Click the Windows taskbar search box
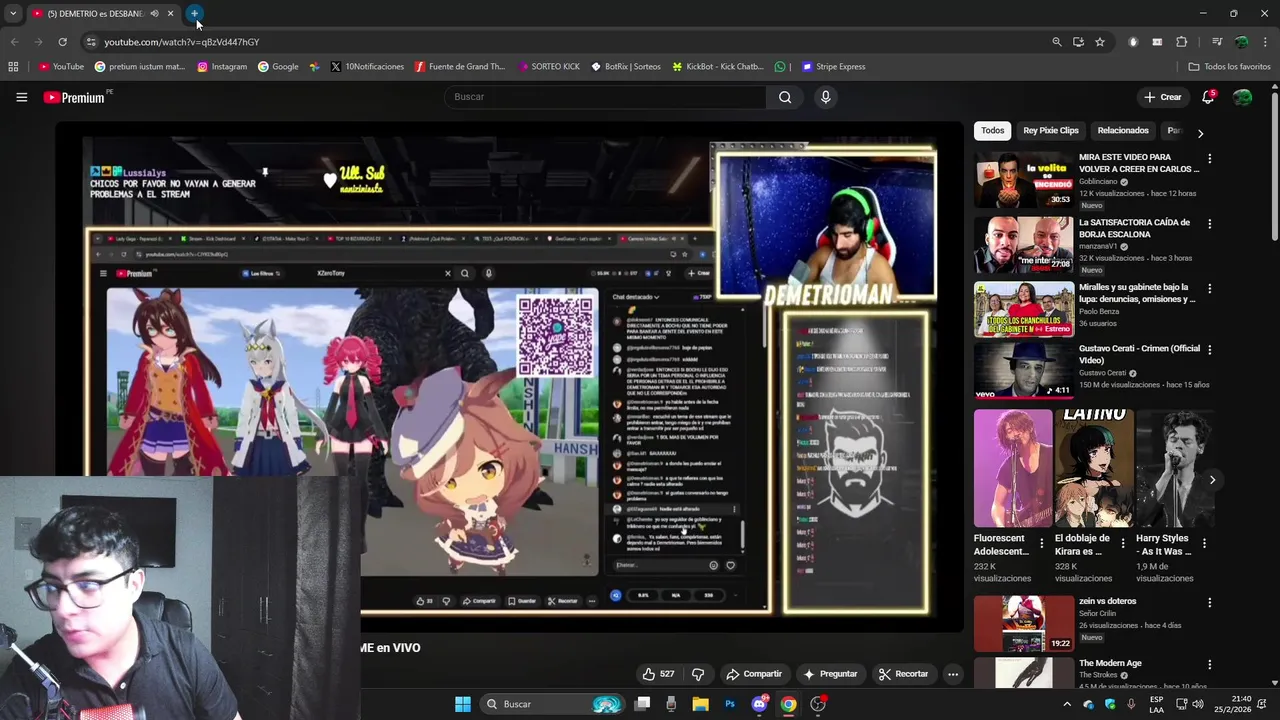Image resolution: width=1280 pixels, height=720 pixels. pos(550,704)
